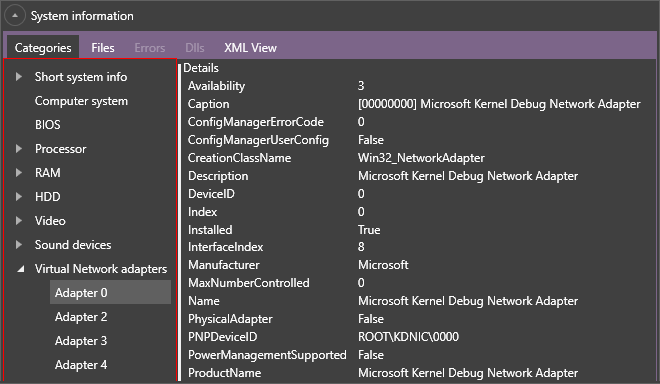This screenshot has width=660, height=384.
Task: Expand the HDD tree arrow
Action: [x=19, y=197]
